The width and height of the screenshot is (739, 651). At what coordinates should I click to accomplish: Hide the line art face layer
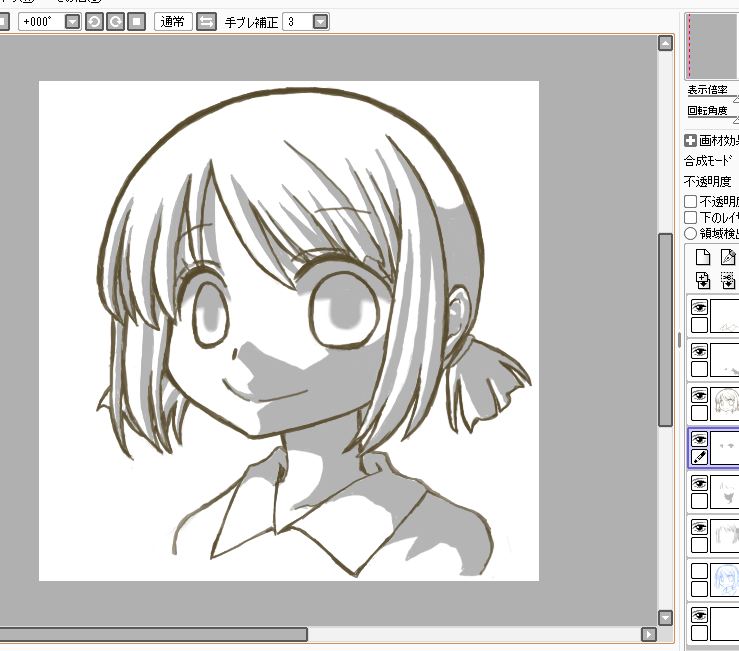click(x=699, y=395)
